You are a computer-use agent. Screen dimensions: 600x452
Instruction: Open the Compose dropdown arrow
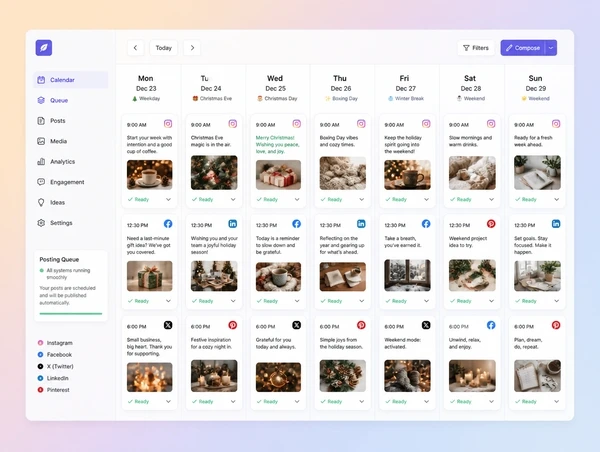(551, 48)
